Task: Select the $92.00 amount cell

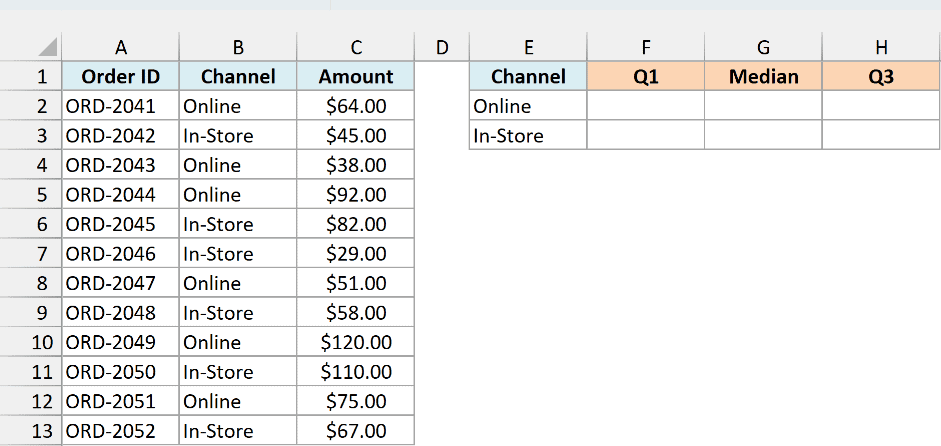Action: (356, 194)
